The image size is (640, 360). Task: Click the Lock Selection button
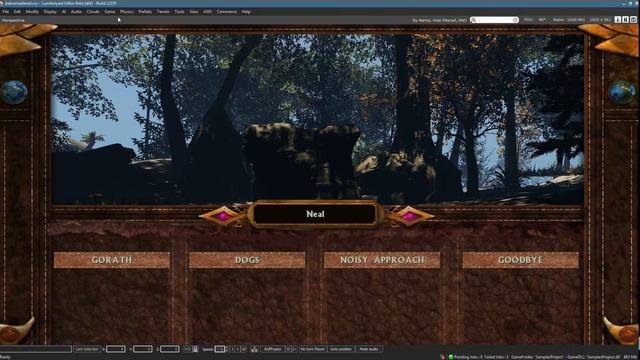[x=87, y=349]
